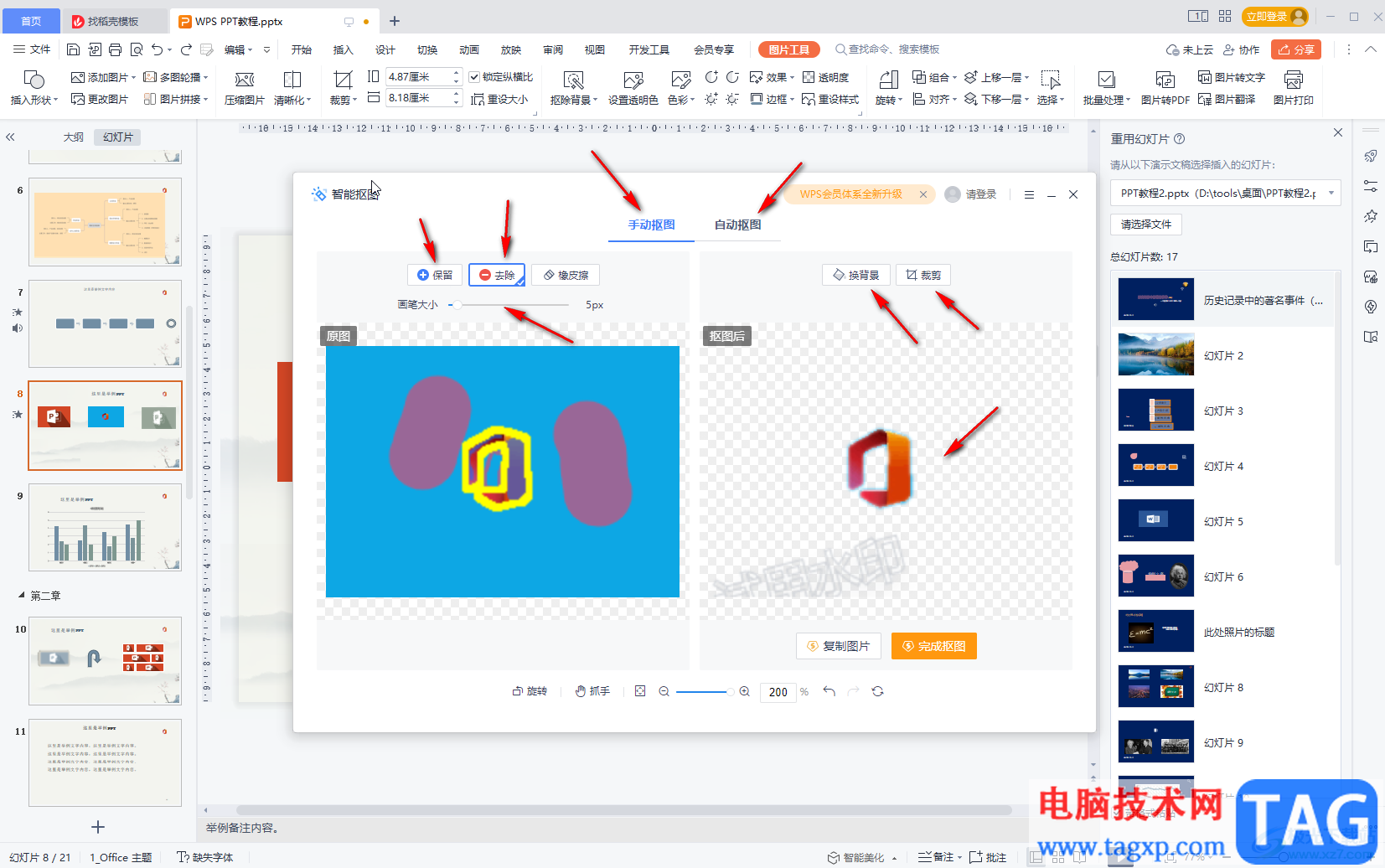Click the 设置透明色 tool
The image size is (1385, 868).
[633, 88]
